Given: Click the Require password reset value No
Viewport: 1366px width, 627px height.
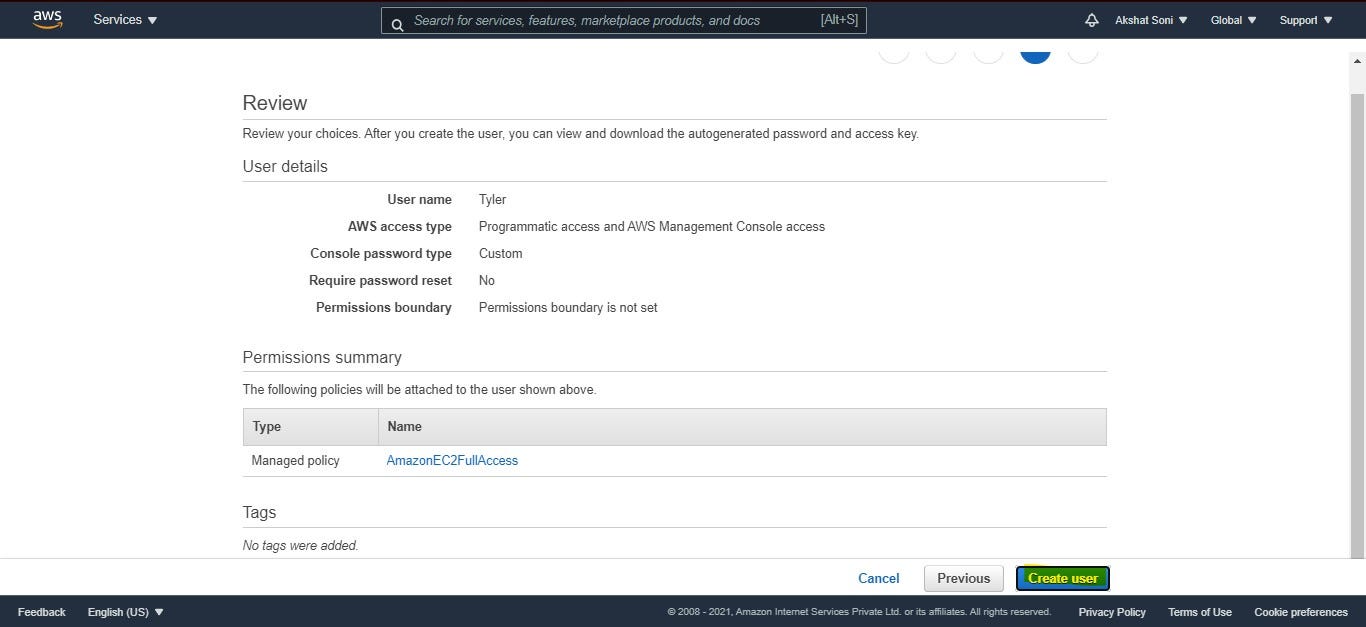Looking at the screenshot, I should 486,281.
